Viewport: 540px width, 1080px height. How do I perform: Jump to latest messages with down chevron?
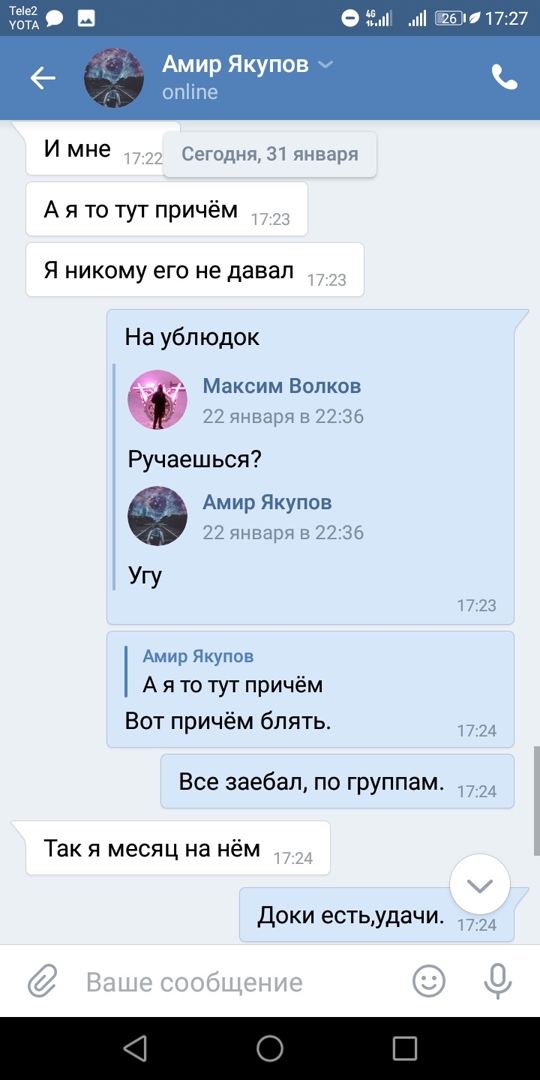(x=479, y=885)
